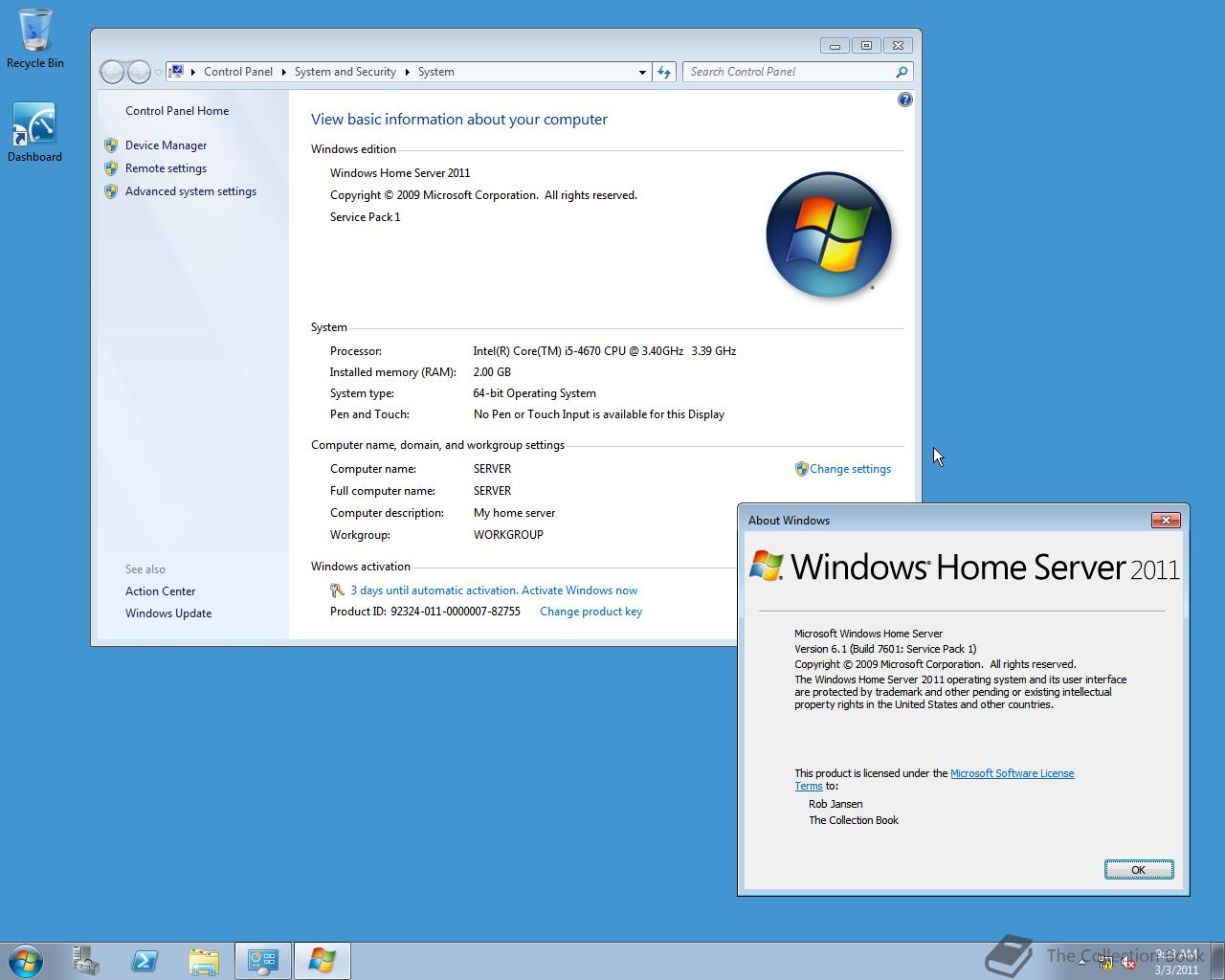The height and width of the screenshot is (980, 1225).
Task: Click the WORKGROUP value text
Action: click(x=508, y=535)
